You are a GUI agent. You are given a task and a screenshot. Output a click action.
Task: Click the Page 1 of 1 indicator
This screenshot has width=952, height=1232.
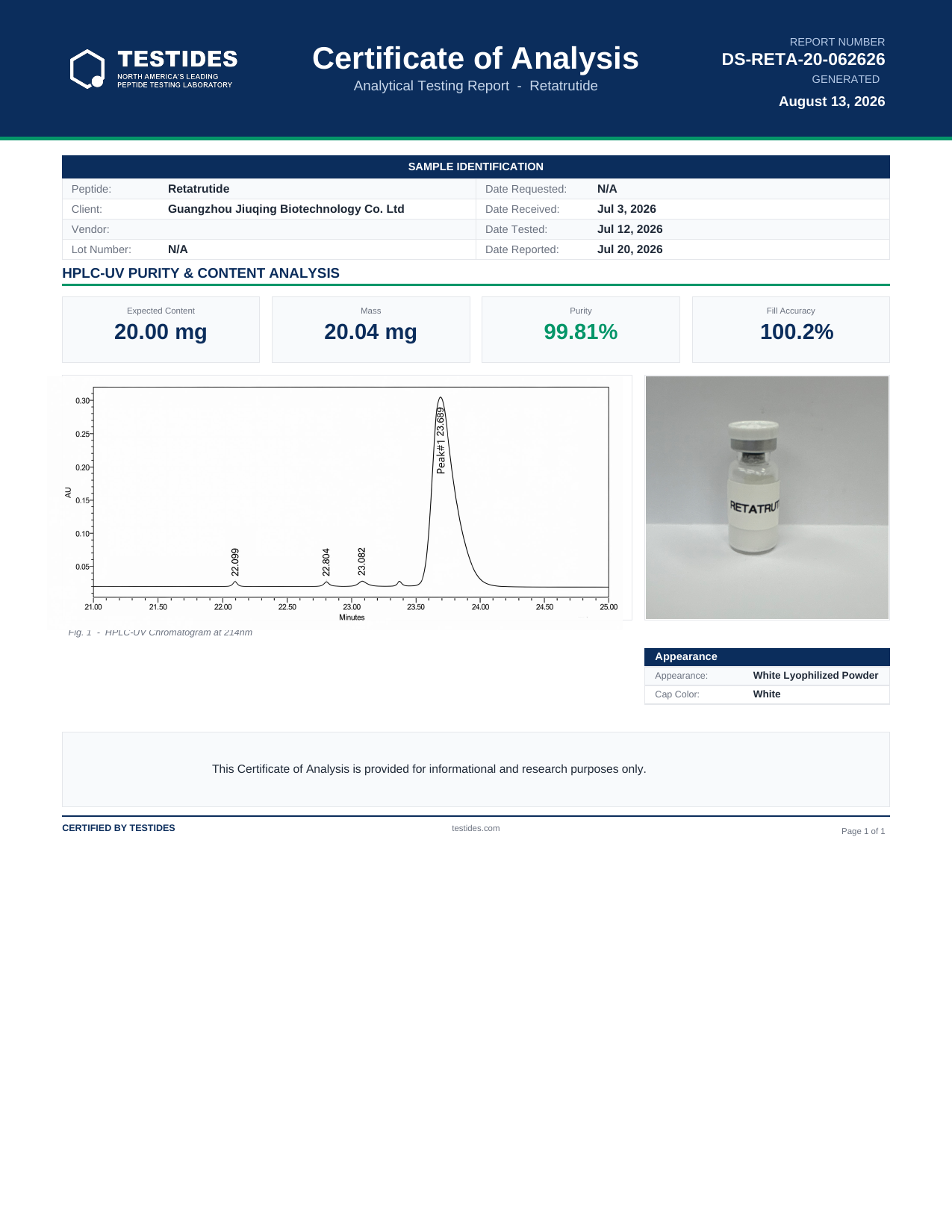pyautogui.click(x=863, y=831)
